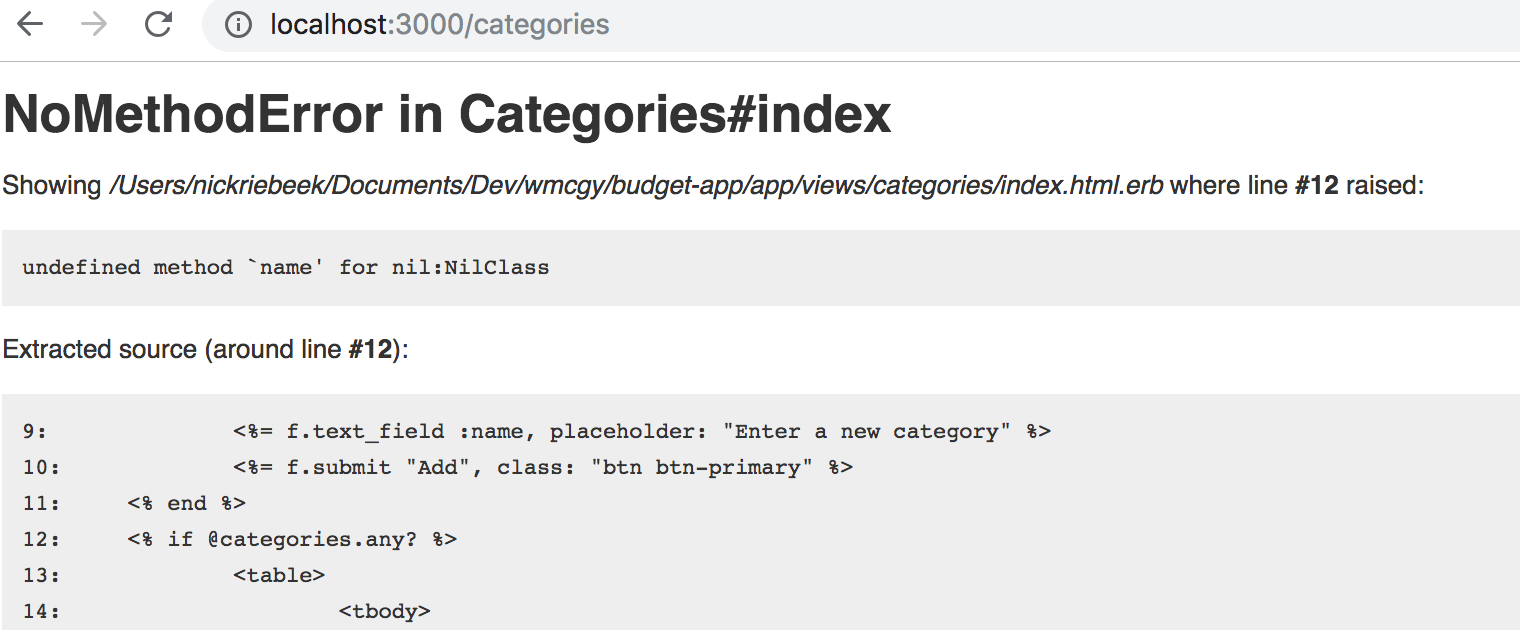Click the index.html.erb file path text
1520x630 pixels.
point(636,186)
